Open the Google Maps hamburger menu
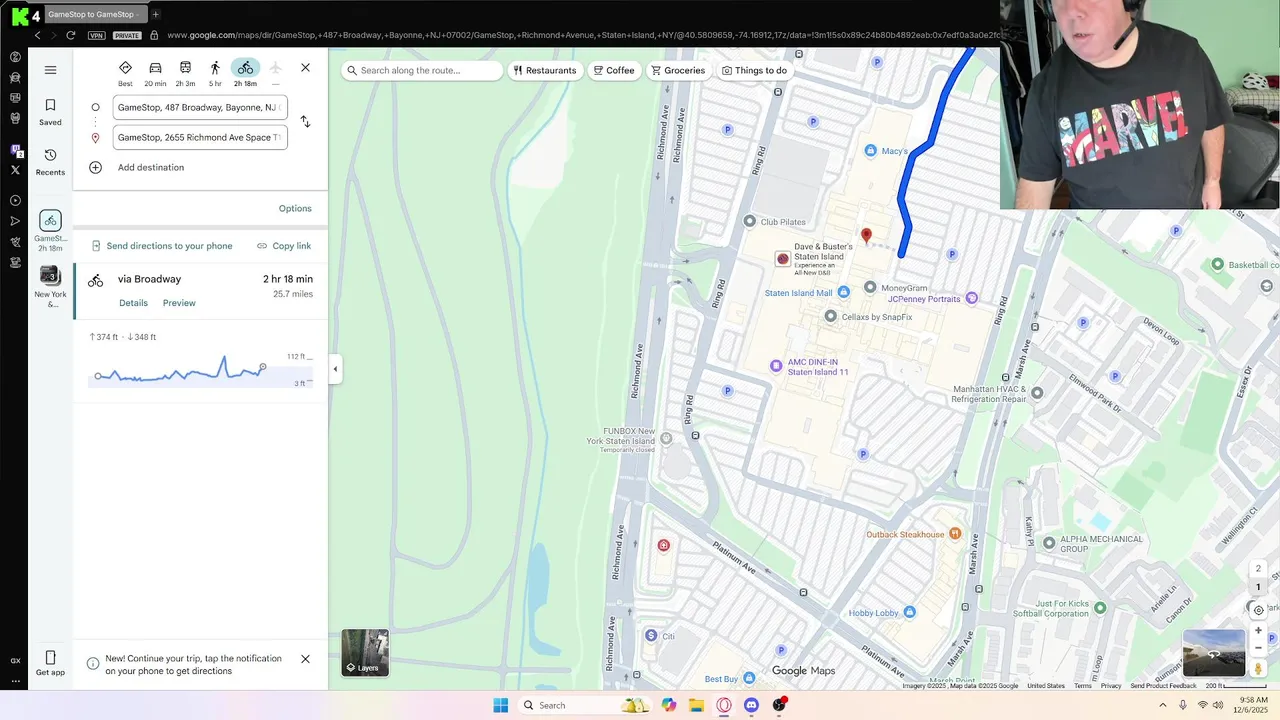Image resolution: width=1280 pixels, height=720 pixels. coord(50,70)
